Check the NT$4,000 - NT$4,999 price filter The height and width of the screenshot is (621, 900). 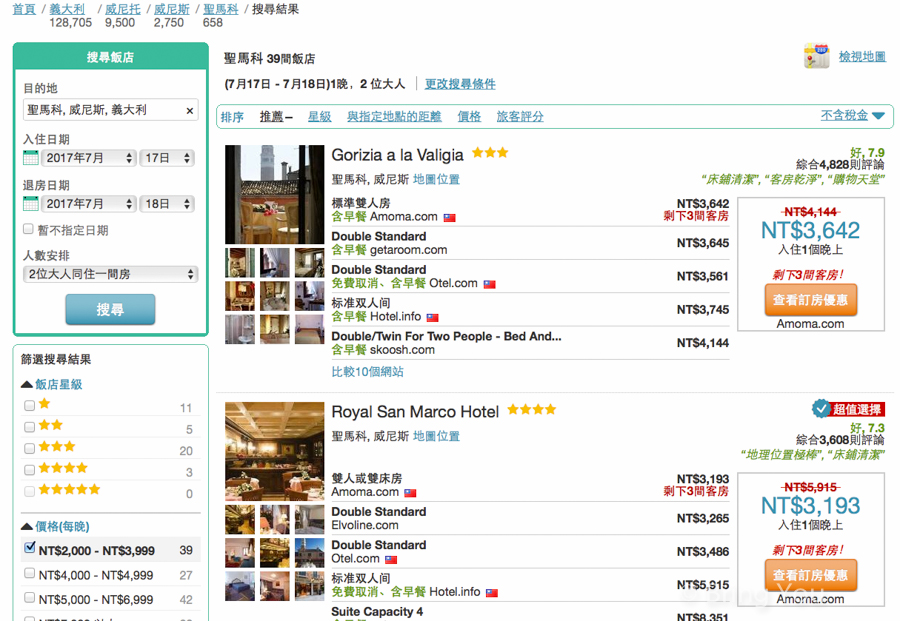29,573
